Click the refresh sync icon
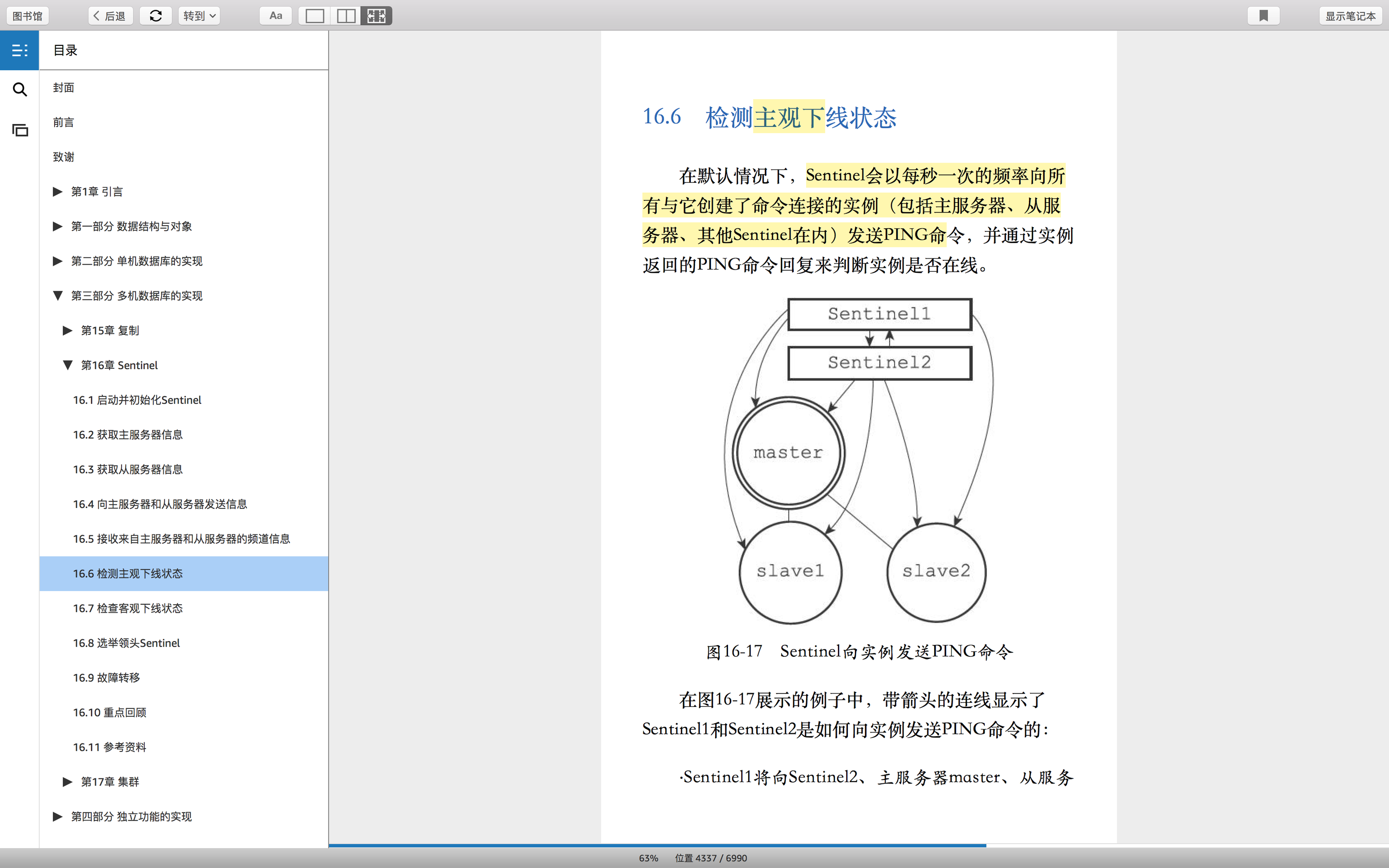This screenshot has height=868, width=1389. [156, 16]
